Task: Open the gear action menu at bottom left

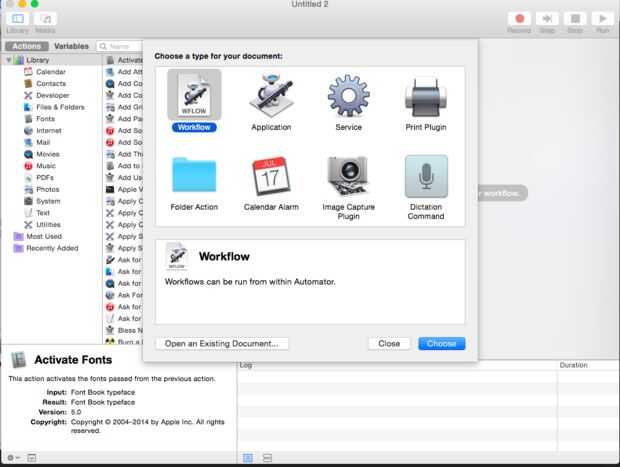Action: (13, 458)
